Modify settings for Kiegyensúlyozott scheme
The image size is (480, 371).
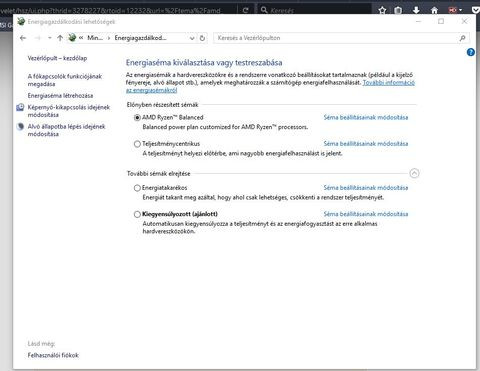coord(366,214)
